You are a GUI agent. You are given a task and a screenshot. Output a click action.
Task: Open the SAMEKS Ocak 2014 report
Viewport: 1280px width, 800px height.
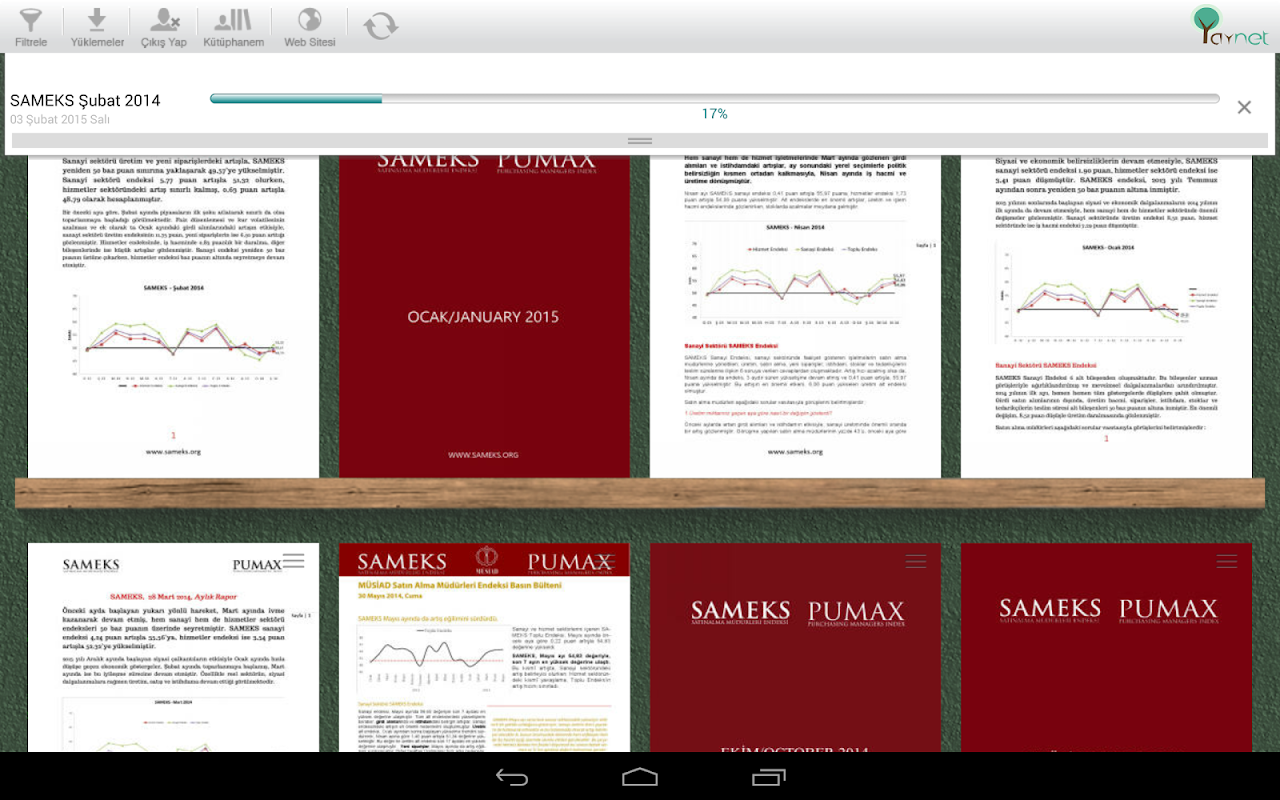(1106, 316)
